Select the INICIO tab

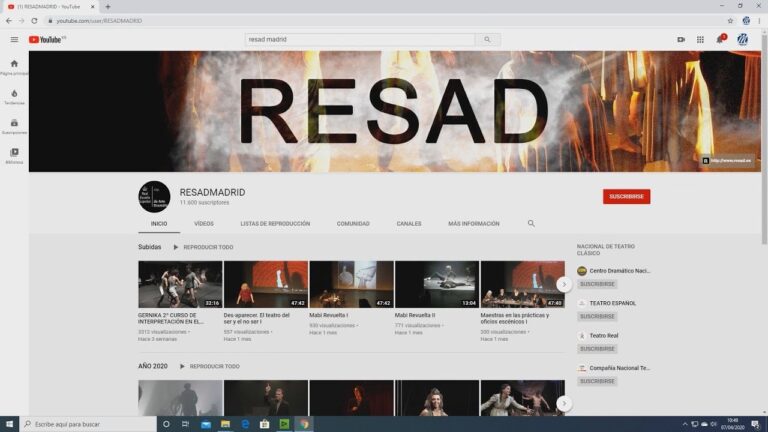tap(159, 224)
